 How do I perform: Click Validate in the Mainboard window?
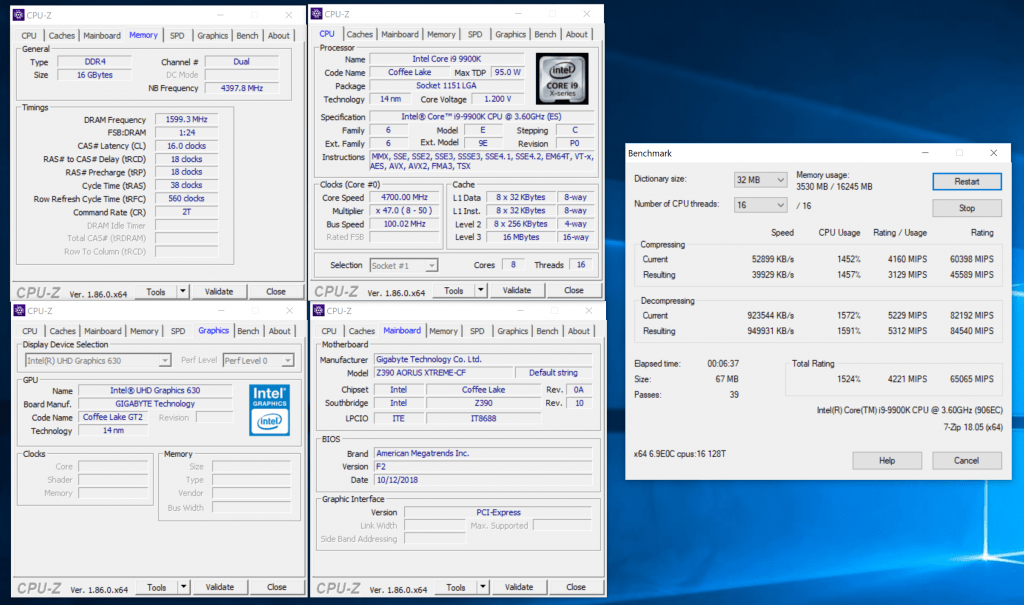coord(519,587)
